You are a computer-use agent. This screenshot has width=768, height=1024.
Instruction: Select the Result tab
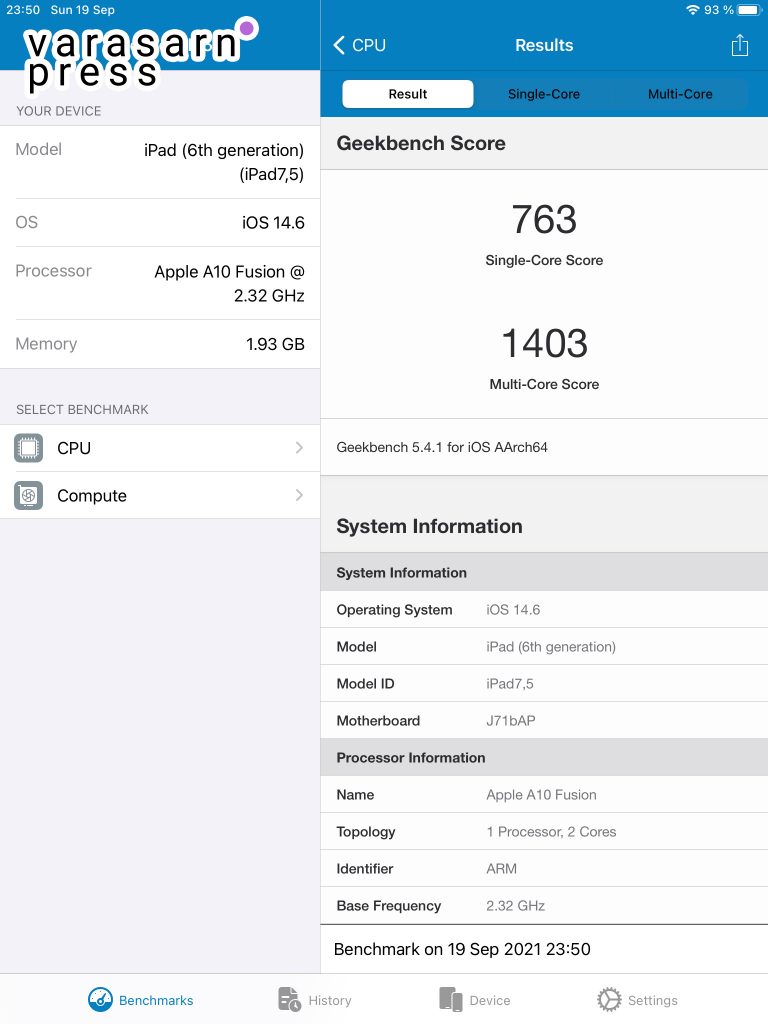408,94
